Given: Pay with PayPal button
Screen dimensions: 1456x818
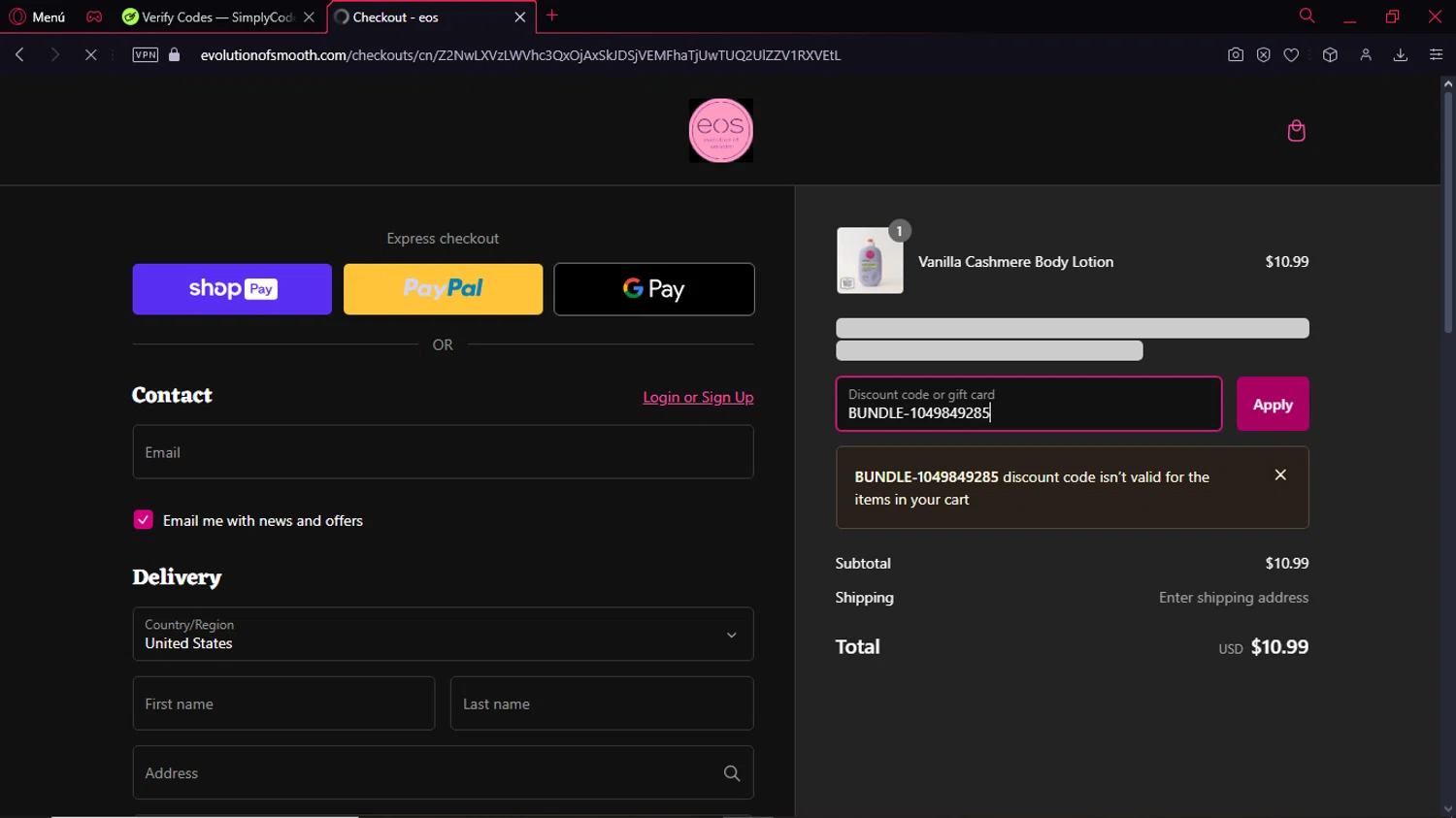Looking at the screenshot, I should pyautogui.click(x=443, y=289).
